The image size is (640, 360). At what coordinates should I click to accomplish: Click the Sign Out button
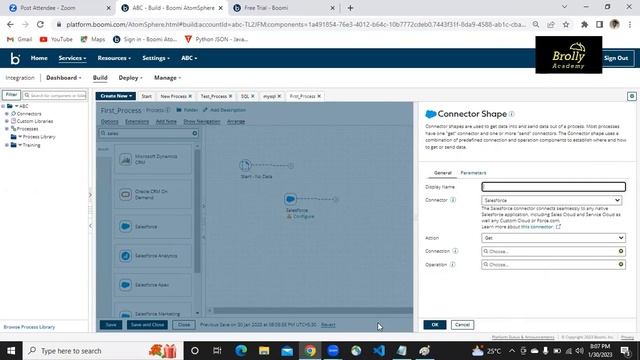click(616, 58)
